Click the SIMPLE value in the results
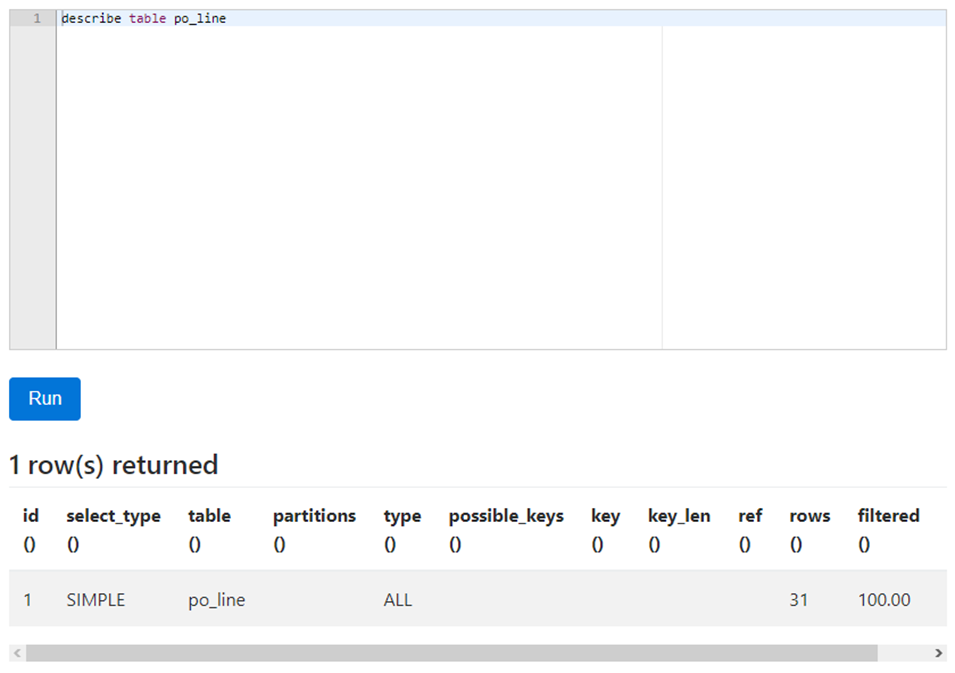955x673 pixels. pyautogui.click(x=95, y=599)
